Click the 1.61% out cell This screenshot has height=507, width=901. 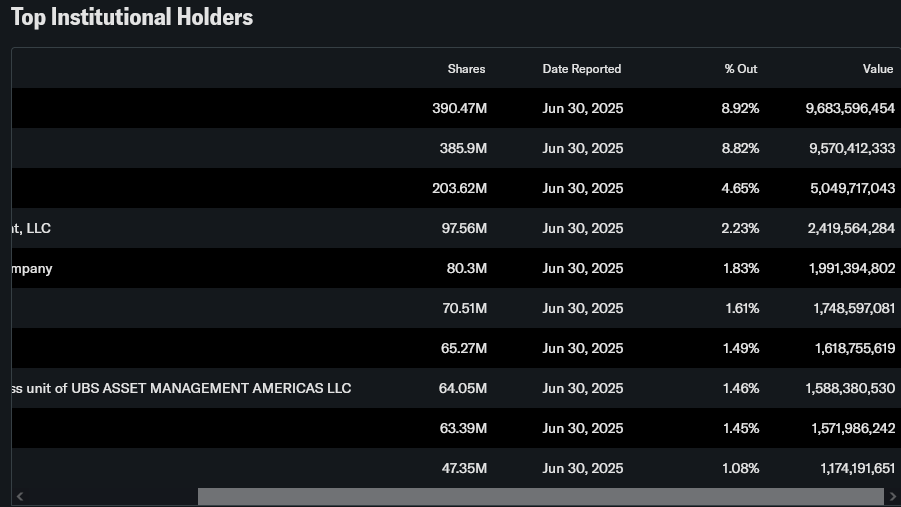pos(742,309)
